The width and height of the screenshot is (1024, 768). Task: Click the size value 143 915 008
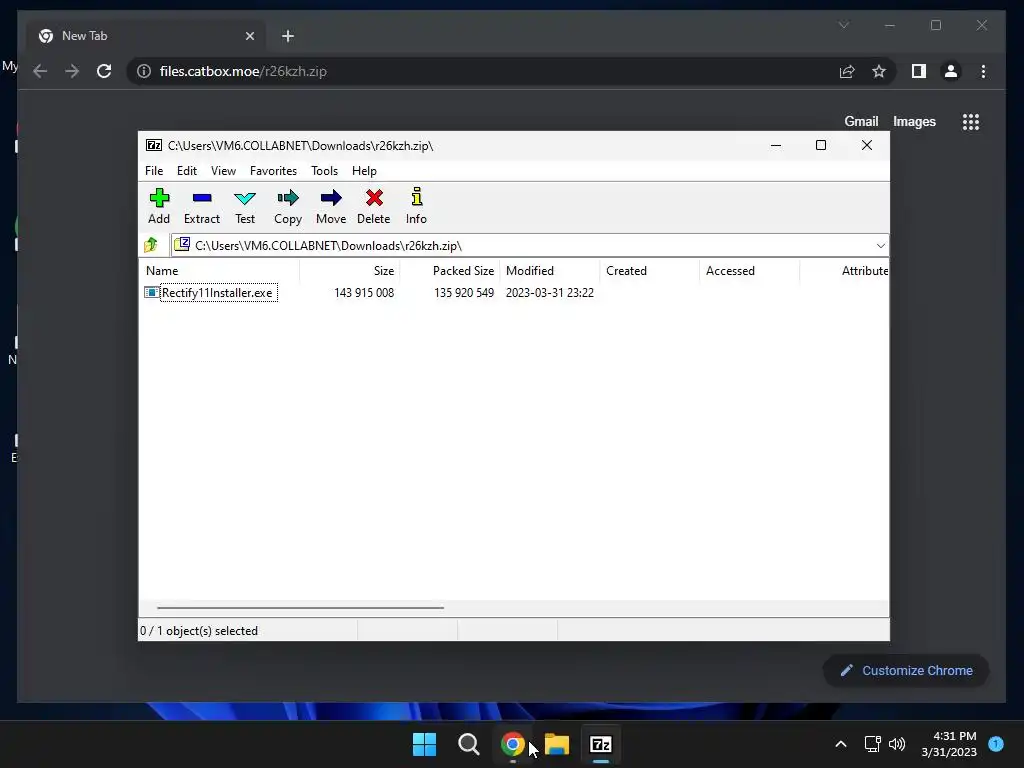click(364, 293)
